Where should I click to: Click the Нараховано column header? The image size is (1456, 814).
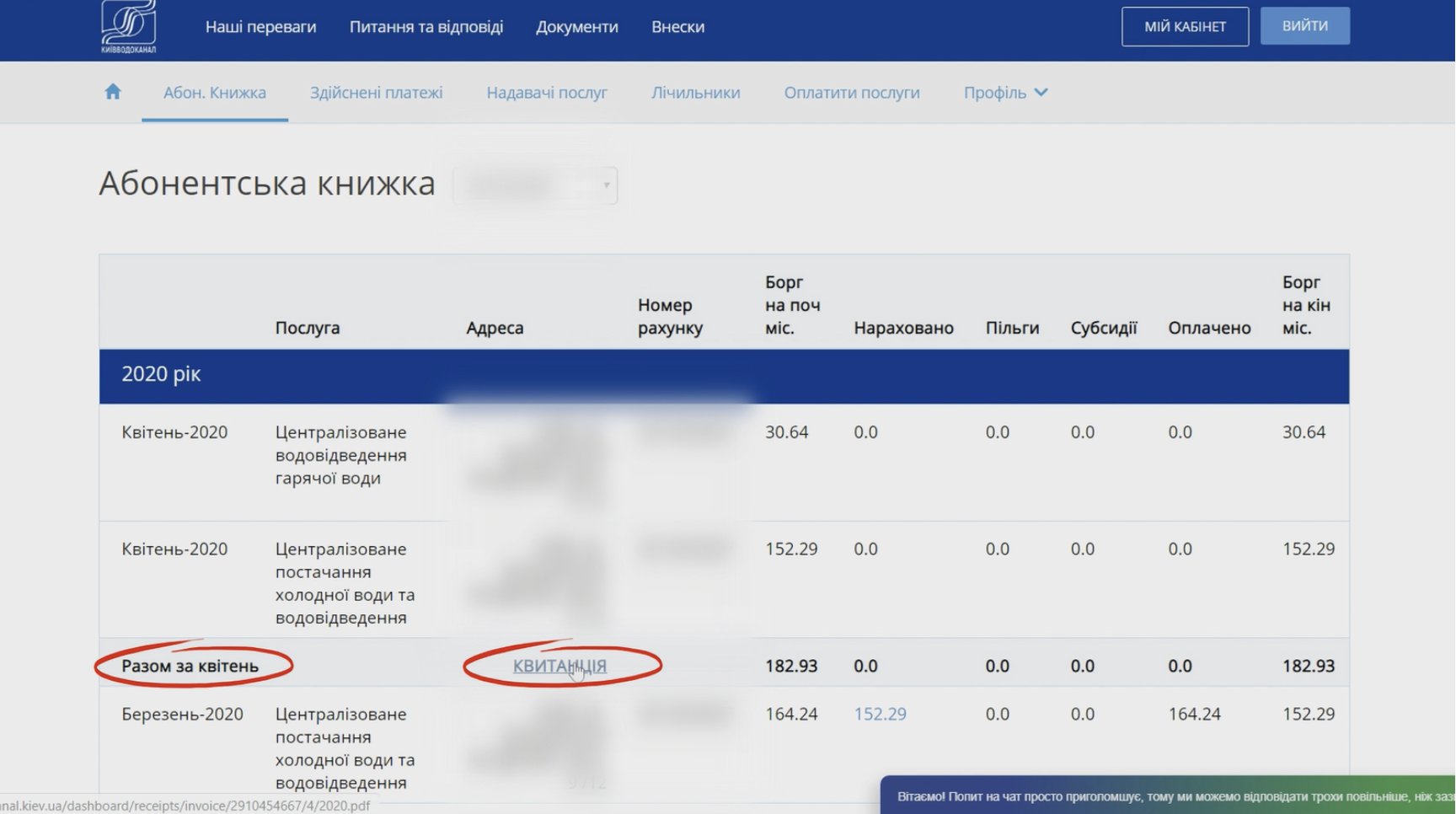point(903,328)
